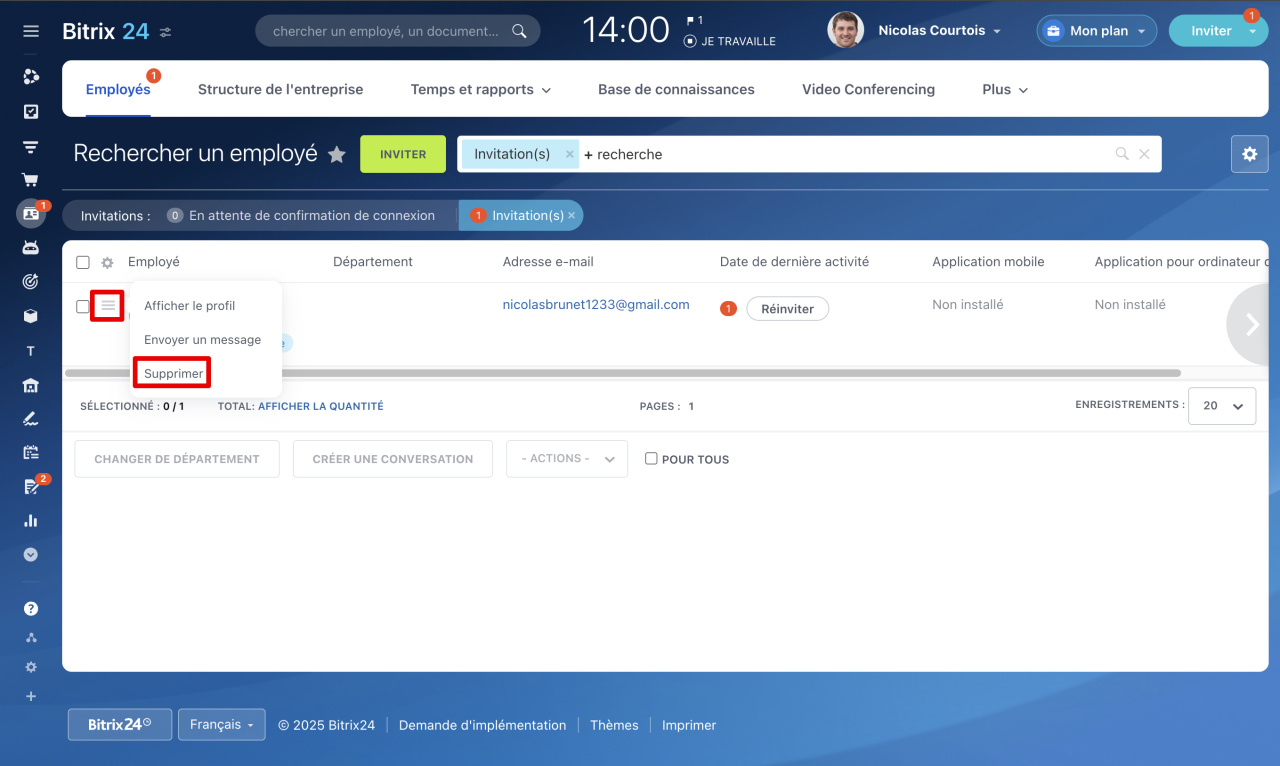The width and height of the screenshot is (1280, 766).
Task: Clear the filter with the X in the search bar
Action: [1144, 154]
